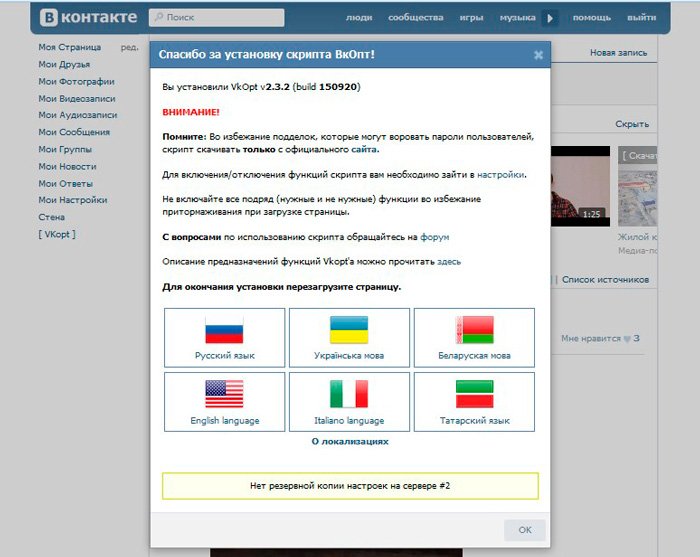Open the сообщества section
This screenshot has height=557, width=700.
coord(416,17)
